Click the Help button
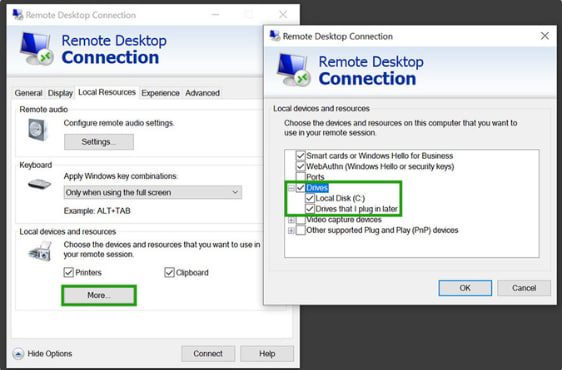Image resolution: width=562 pixels, height=370 pixels. (267, 354)
